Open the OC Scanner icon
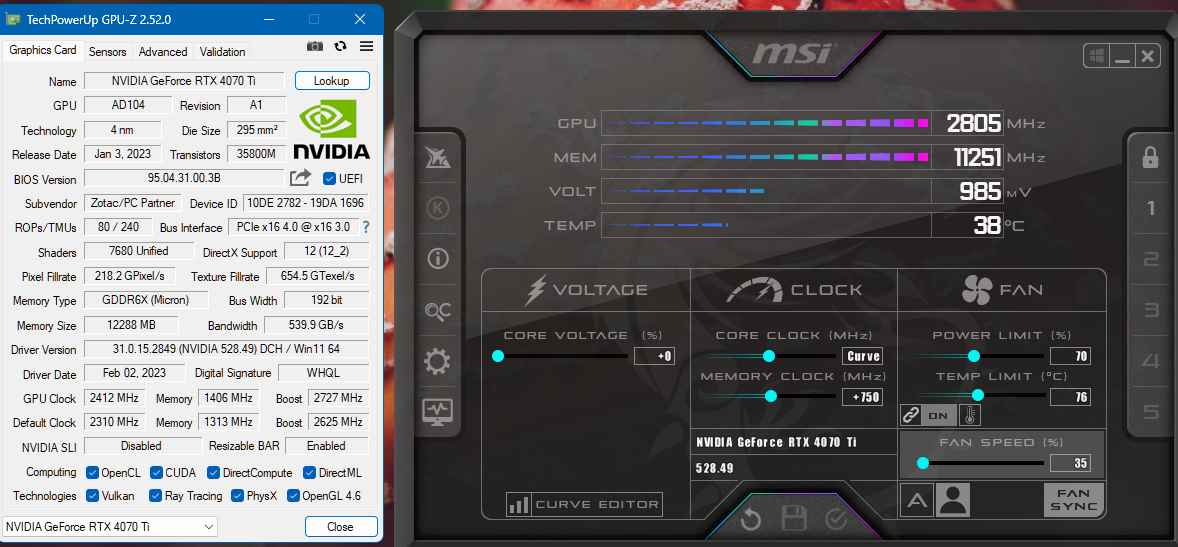Image resolution: width=1178 pixels, height=547 pixels. (437, 311)
